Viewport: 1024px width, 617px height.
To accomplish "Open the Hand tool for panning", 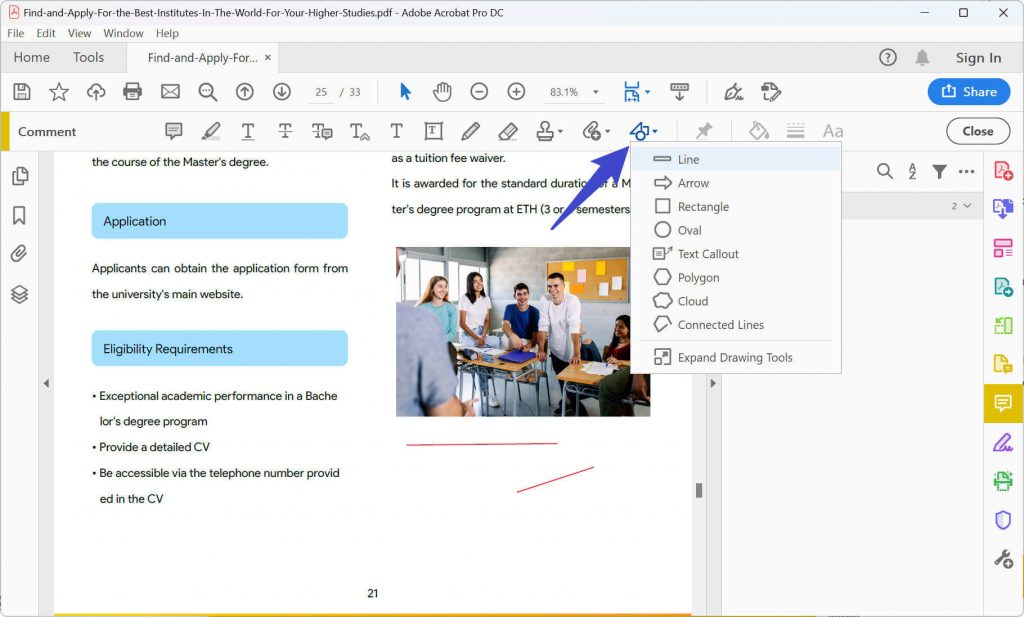I will coord(442,91).
